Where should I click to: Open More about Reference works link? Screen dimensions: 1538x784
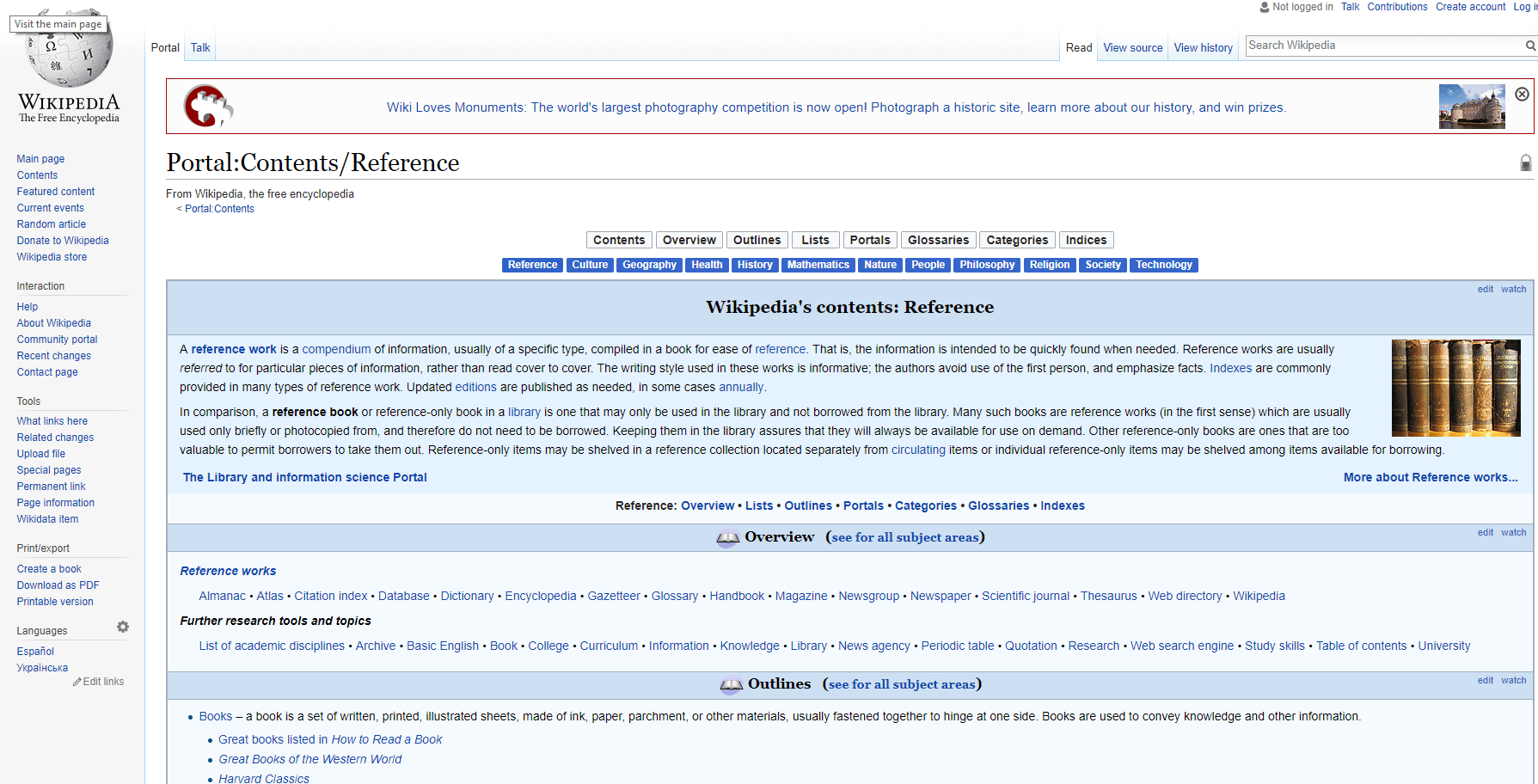(1431, 477)
